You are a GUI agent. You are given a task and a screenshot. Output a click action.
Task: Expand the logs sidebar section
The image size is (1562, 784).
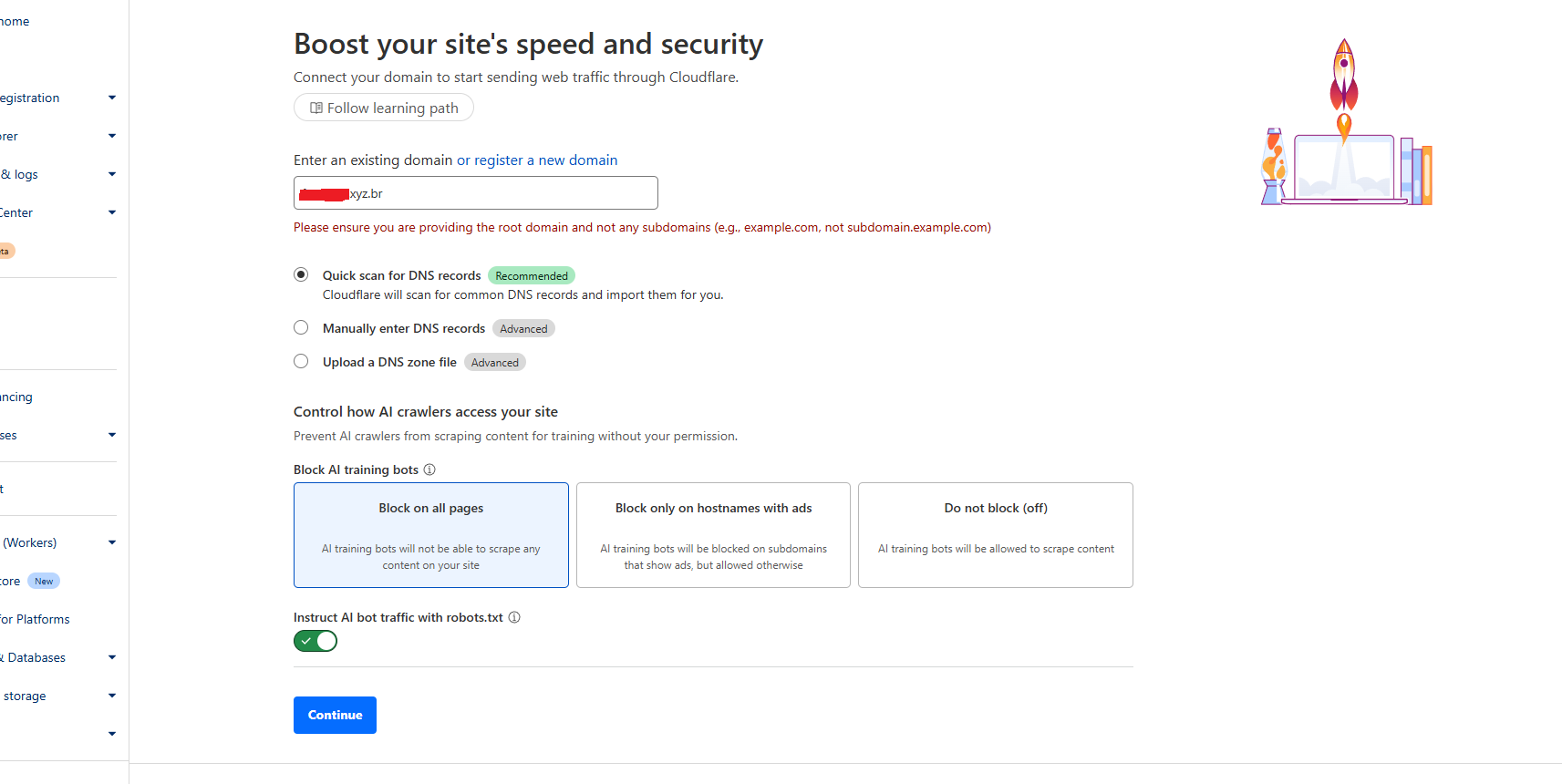[112, 174]
